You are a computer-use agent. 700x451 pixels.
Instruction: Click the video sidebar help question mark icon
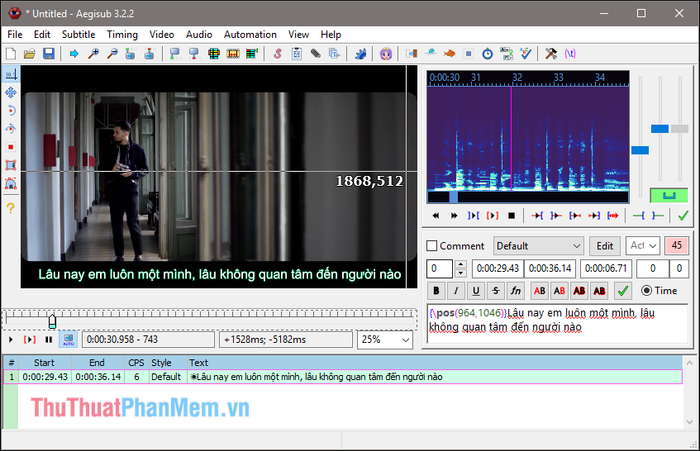[11, 208]
